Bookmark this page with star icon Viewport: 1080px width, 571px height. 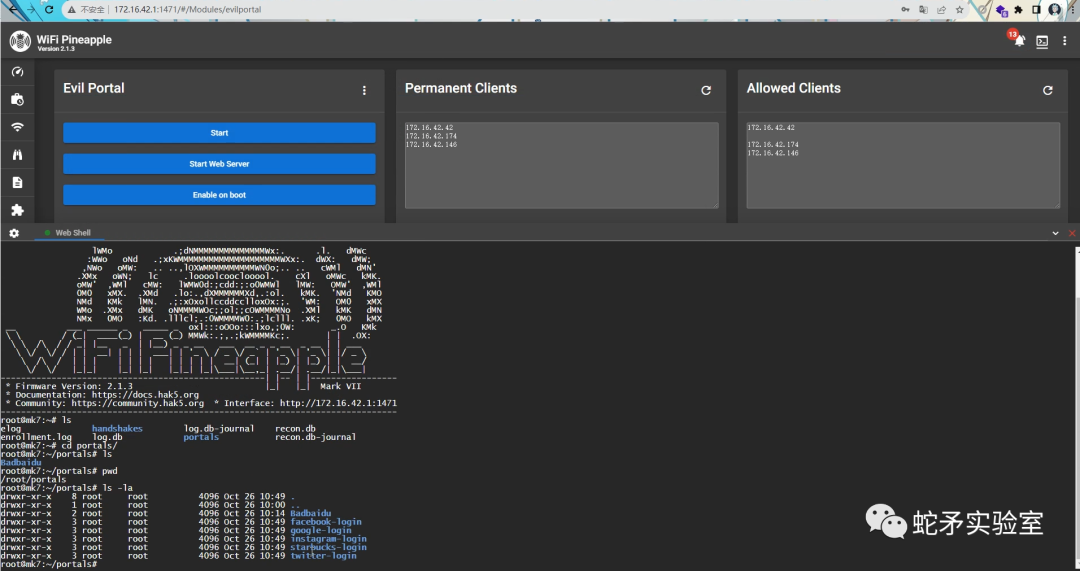click(959, 10)
